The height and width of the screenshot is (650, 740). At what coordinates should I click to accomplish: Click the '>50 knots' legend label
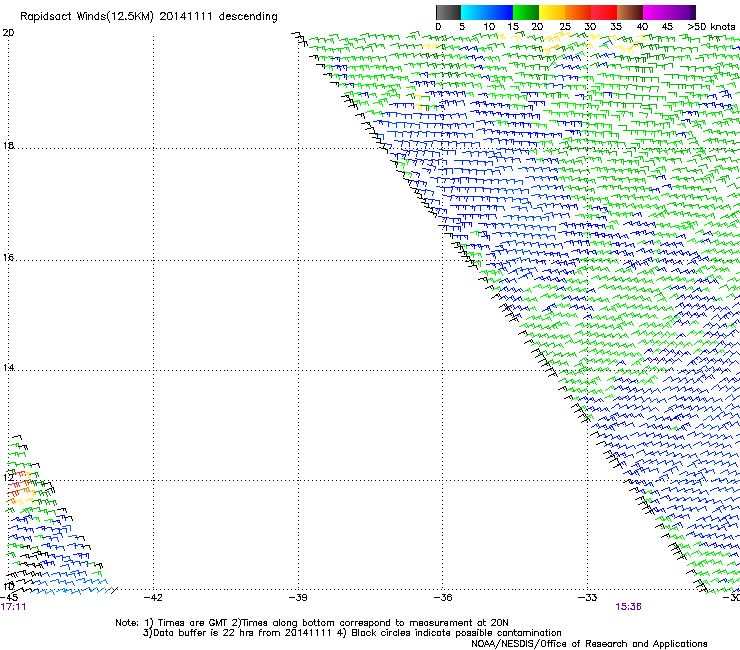711,27
